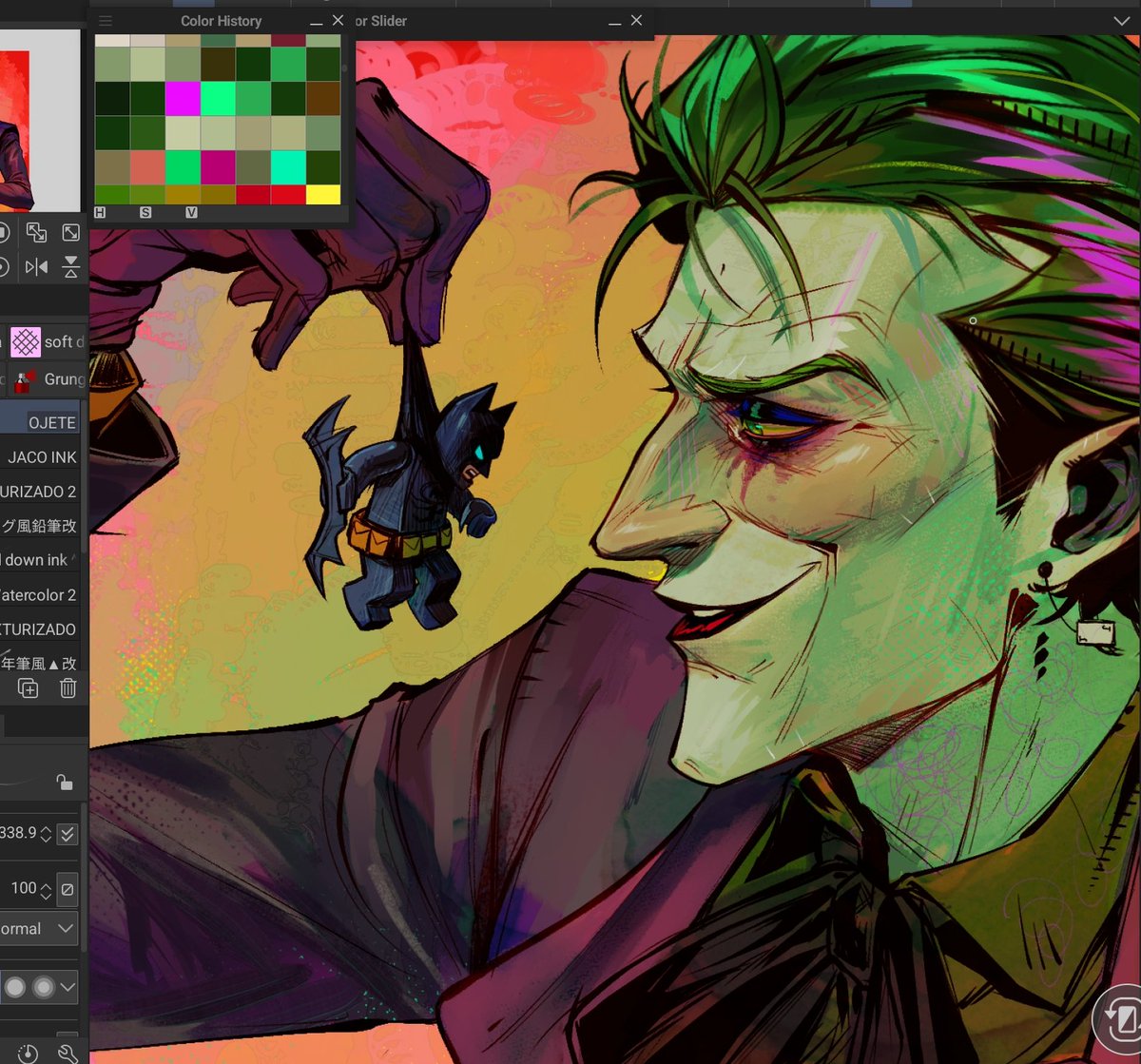This screenshot has width=1141, height=1064.
Task: Pick the salmon pink swatch in Color History
Action: point(147,167)
